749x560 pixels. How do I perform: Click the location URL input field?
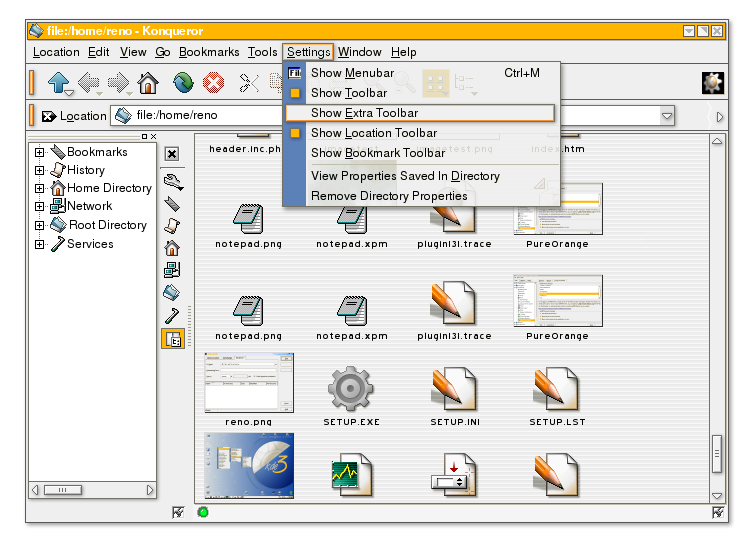[x=392, y=116]
